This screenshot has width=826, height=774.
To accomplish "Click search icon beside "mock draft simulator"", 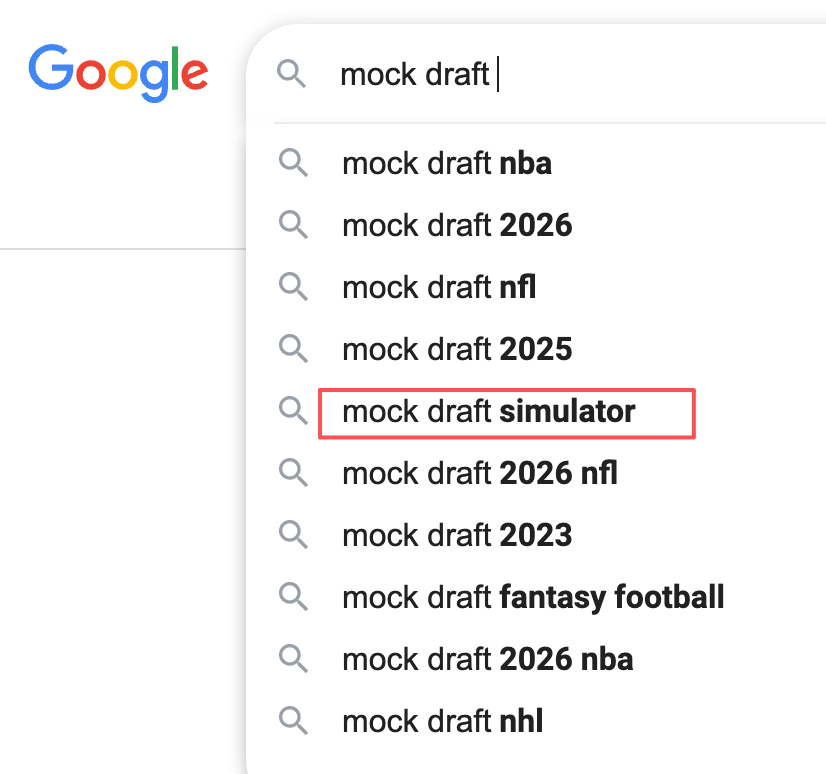I will point(293,411).
